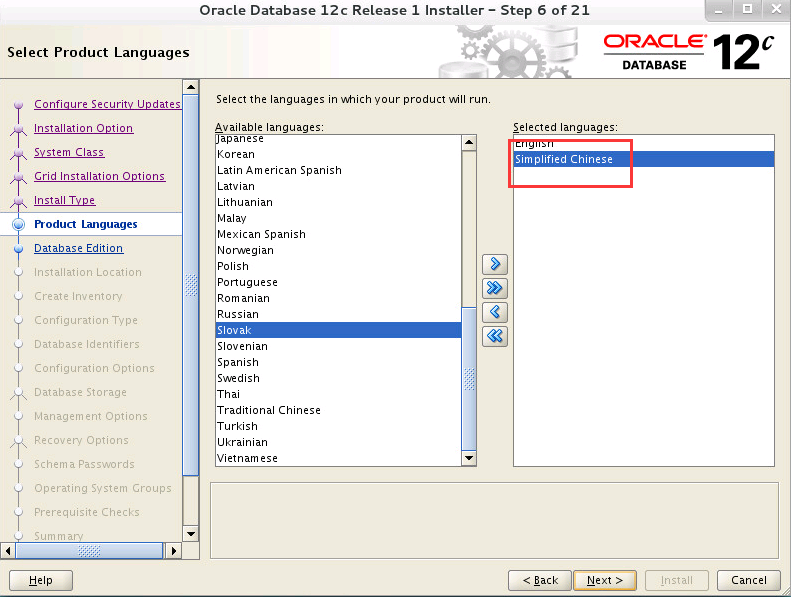Add all languages with double right arrow
The width and height of the screenshot is (791, 597).
pyautogui.click(x=495, y=288)
